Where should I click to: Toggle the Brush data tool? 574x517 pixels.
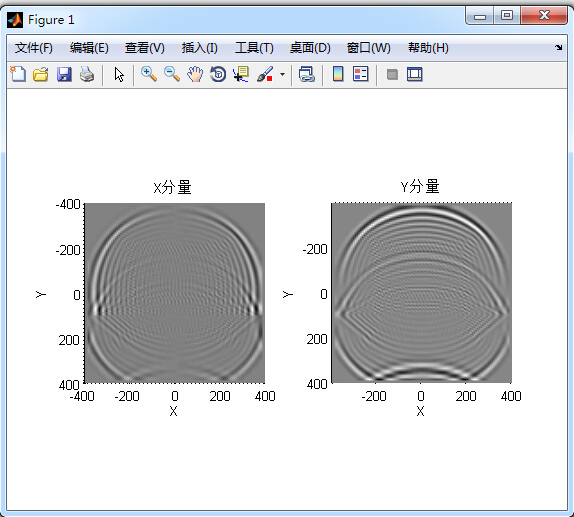pos(265,74)
